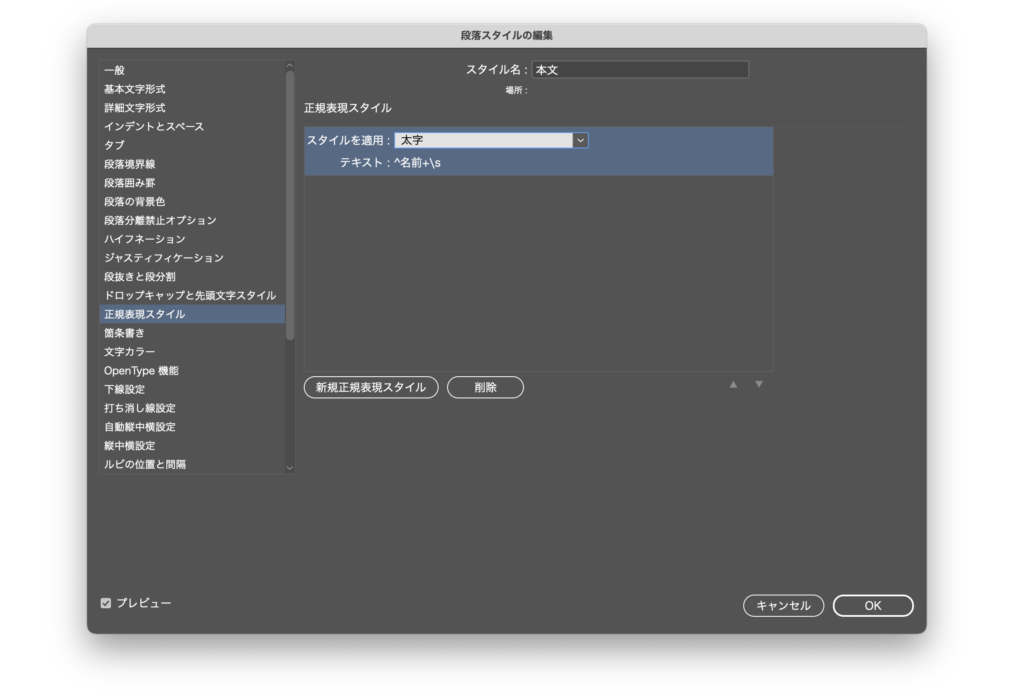
Task: Select the OpenType 機能 category
Action: [x=141, y=371]
